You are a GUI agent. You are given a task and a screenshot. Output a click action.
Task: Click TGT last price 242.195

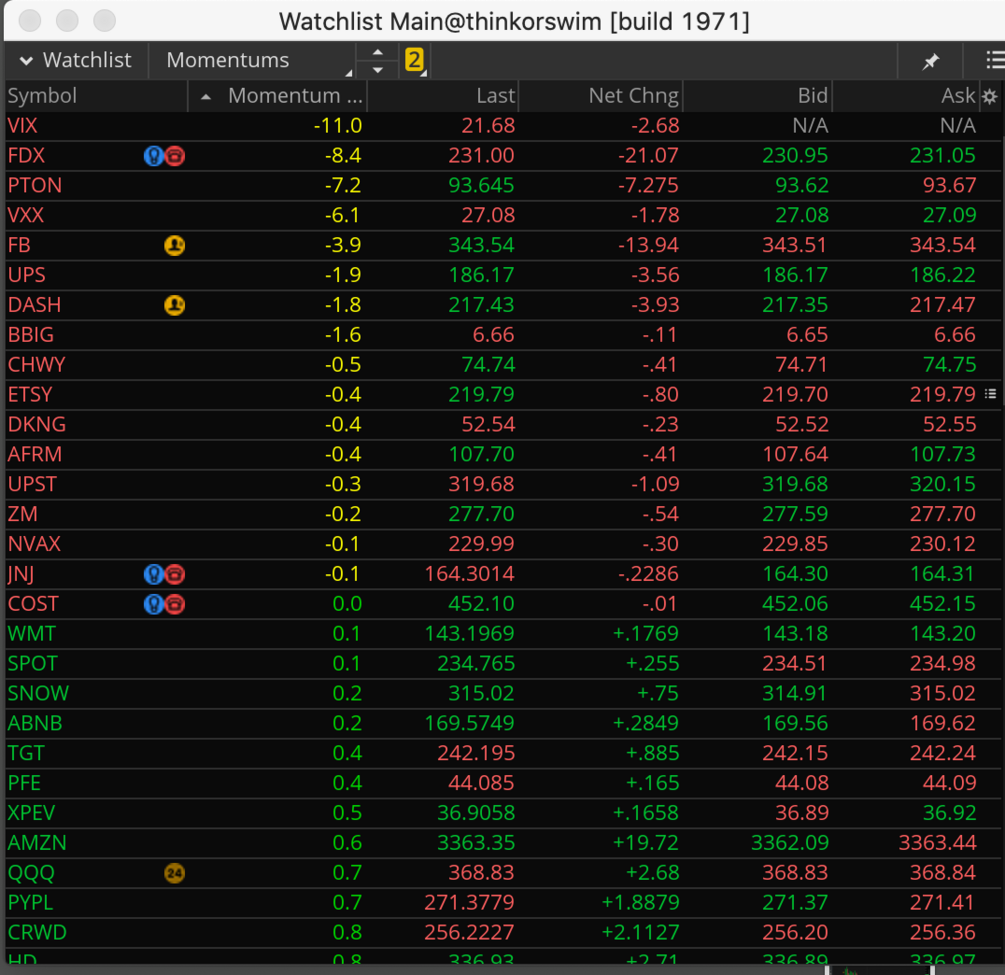tap(476, 753)
